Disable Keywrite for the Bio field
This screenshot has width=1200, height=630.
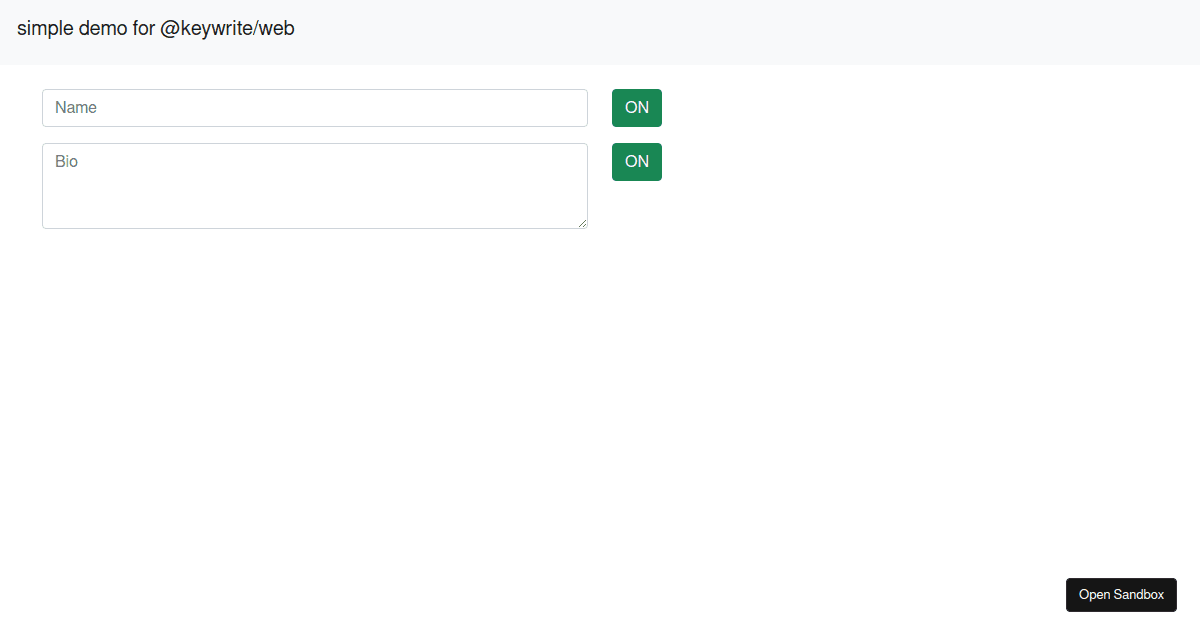point(637,162)
